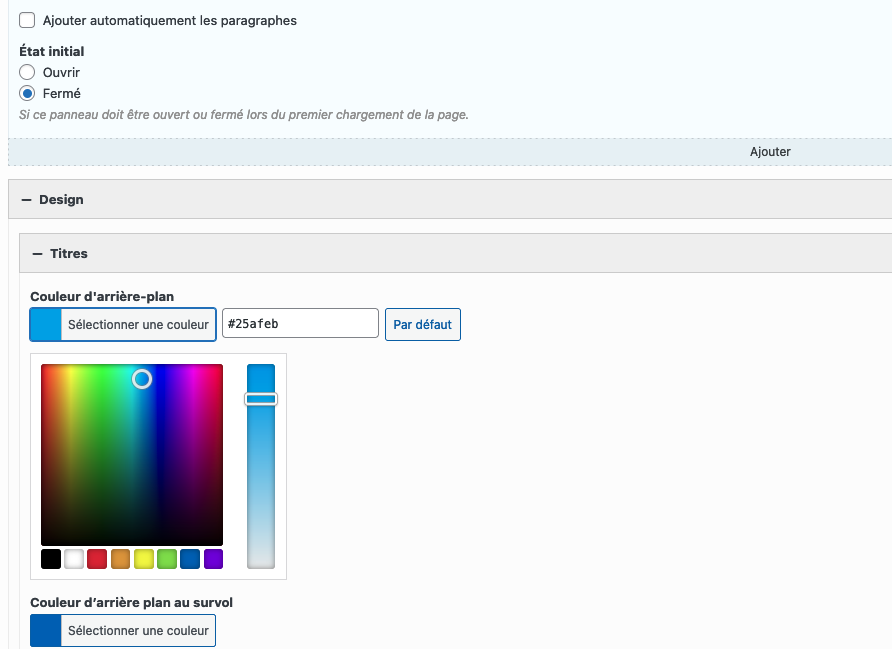Viewport: 892px width, 649px height.
Task: Pick the purple palette swatch
Action: point(213,559)
